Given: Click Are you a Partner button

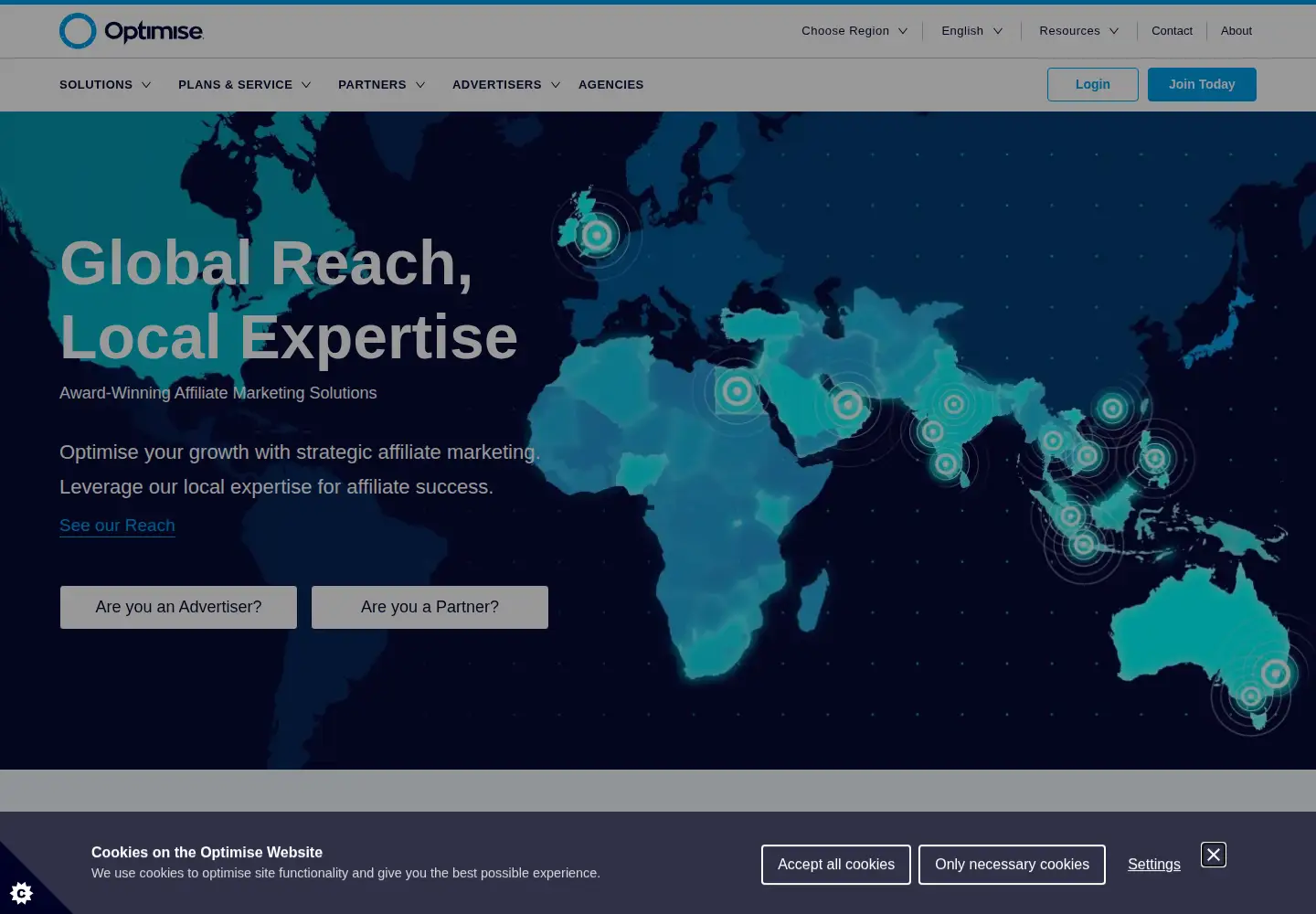Looking at the screenshot, I should [430, 607].
